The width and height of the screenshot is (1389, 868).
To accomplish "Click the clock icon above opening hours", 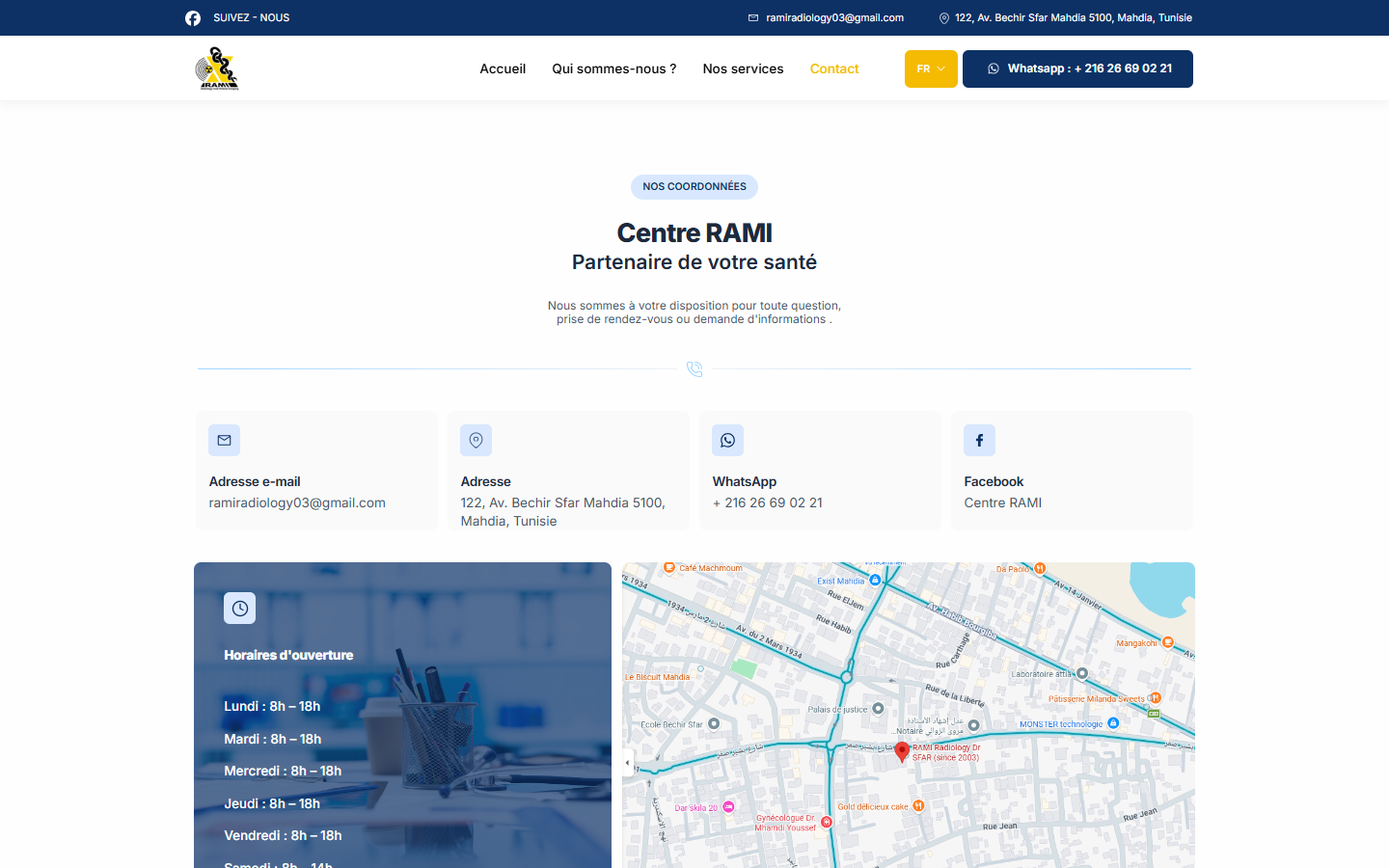I will tap(239, 608).
